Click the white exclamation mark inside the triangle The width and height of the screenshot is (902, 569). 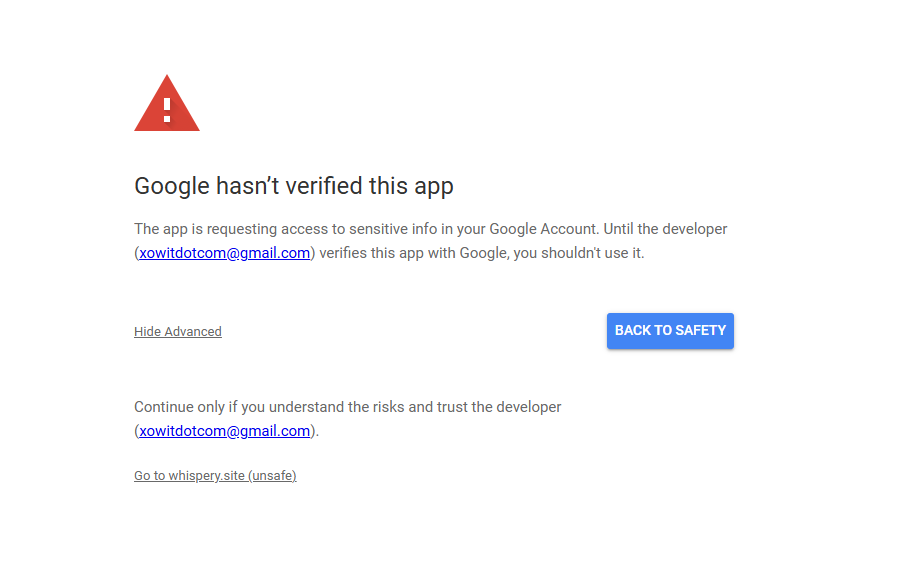(x=167, y=110)
